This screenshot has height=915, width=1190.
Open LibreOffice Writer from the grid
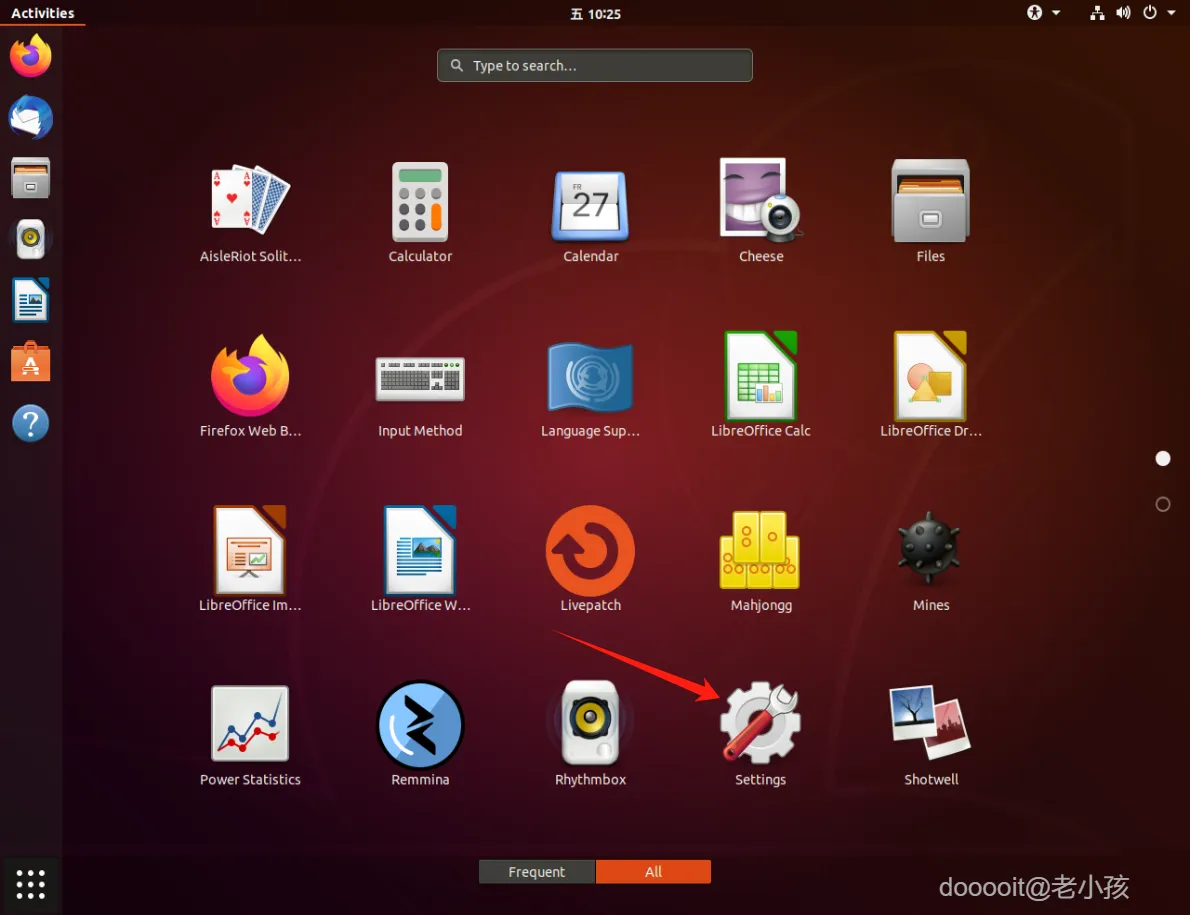point(420,559)
